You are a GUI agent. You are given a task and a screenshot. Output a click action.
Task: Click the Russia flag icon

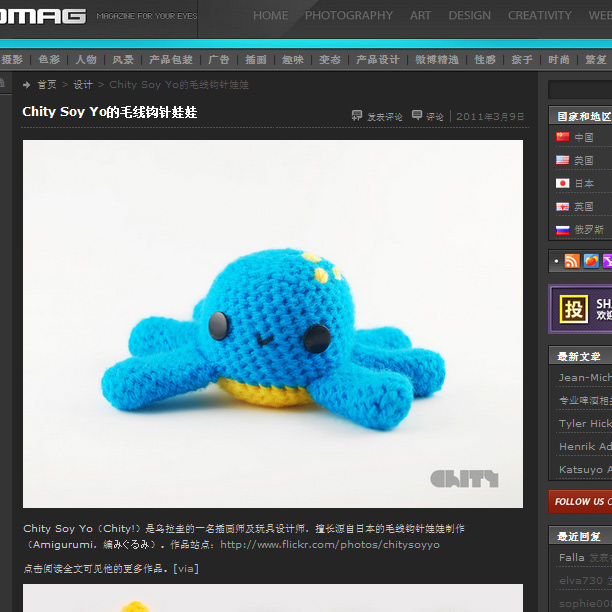(x=562, y=230)
